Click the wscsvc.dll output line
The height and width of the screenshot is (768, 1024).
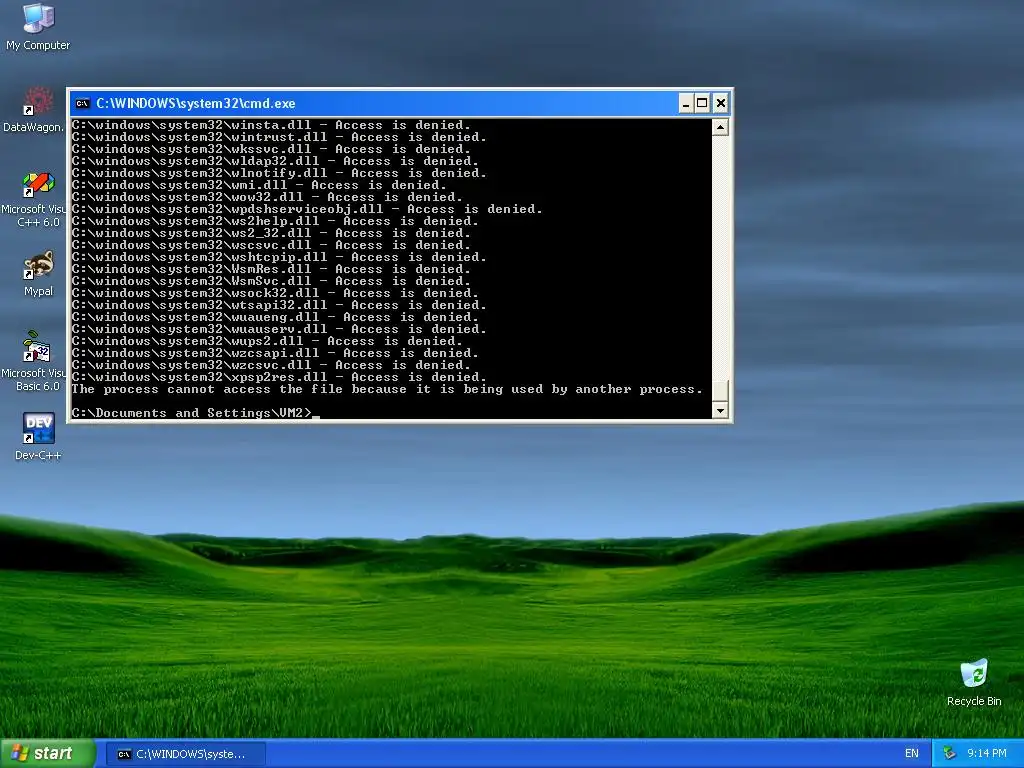(x=271, y=245)
